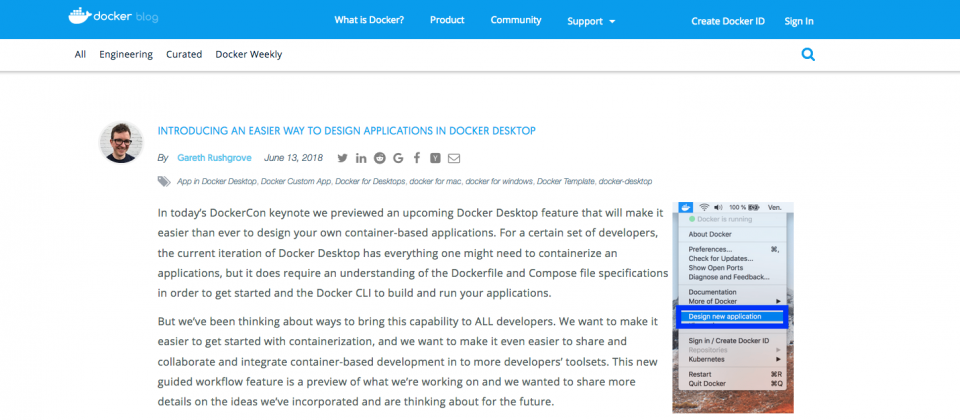Share the post by email envelope icon

[x=454, y=159]
